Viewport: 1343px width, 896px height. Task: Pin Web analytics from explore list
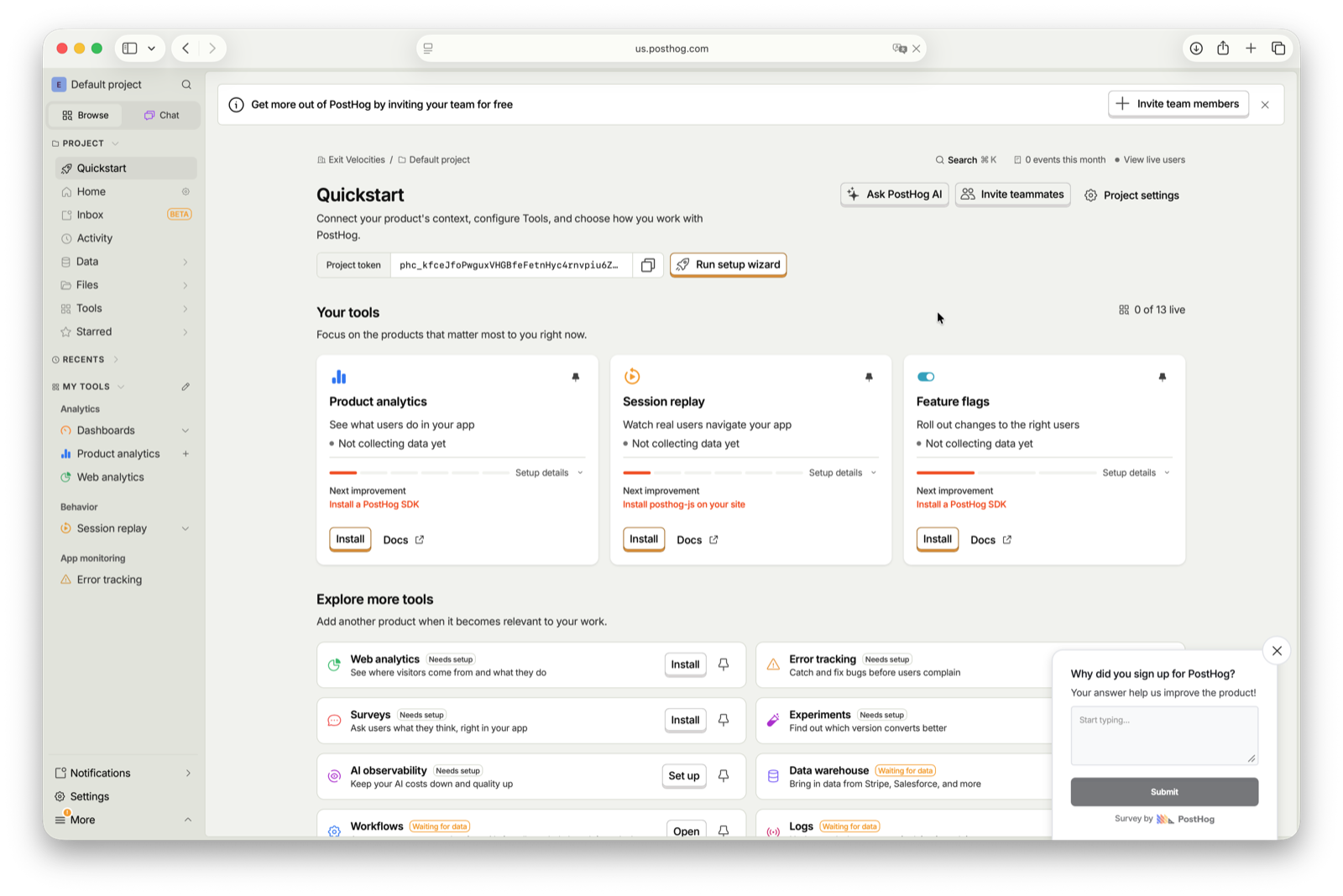point(724,664)
